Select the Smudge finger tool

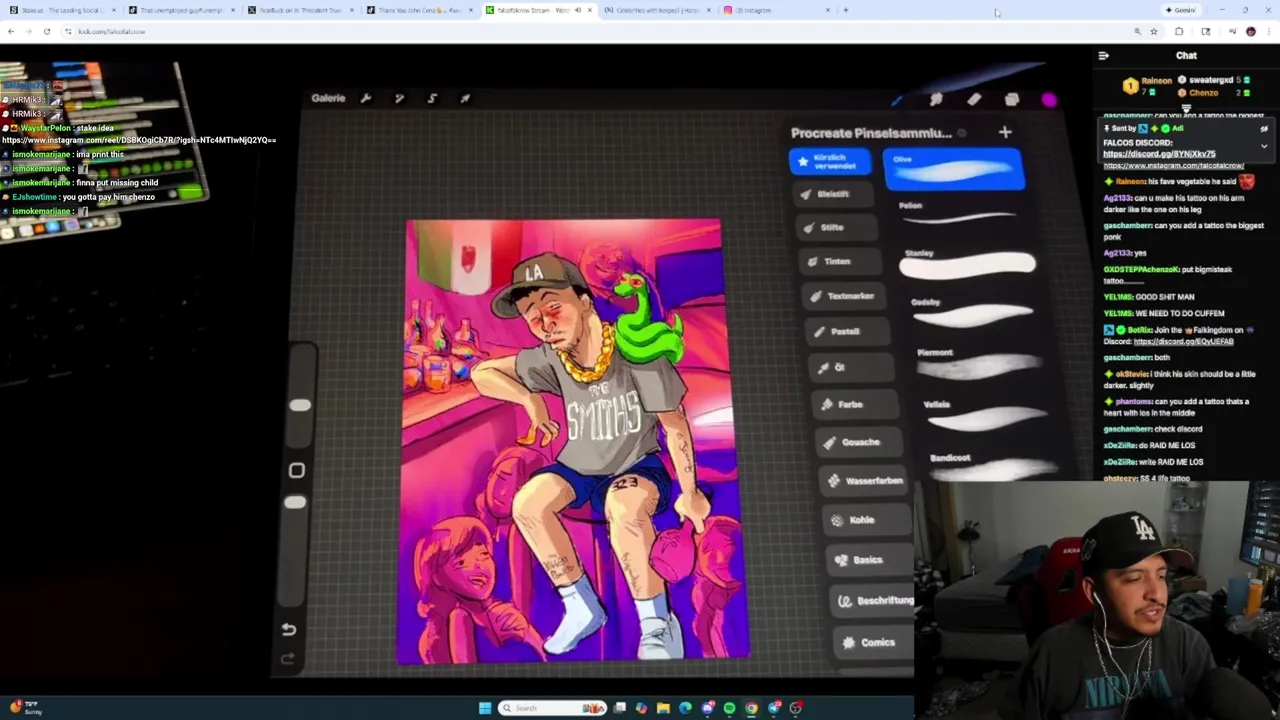[x=936, y=99]
